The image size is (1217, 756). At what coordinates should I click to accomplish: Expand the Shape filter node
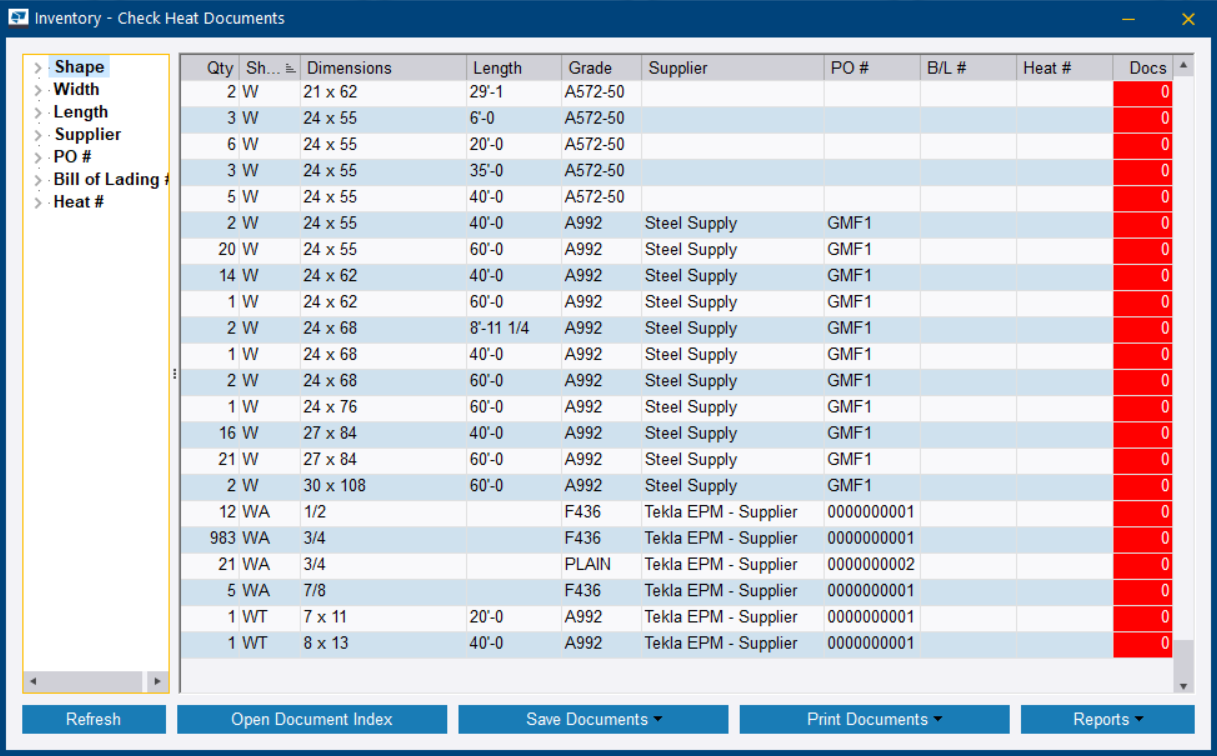coord(37,66)
